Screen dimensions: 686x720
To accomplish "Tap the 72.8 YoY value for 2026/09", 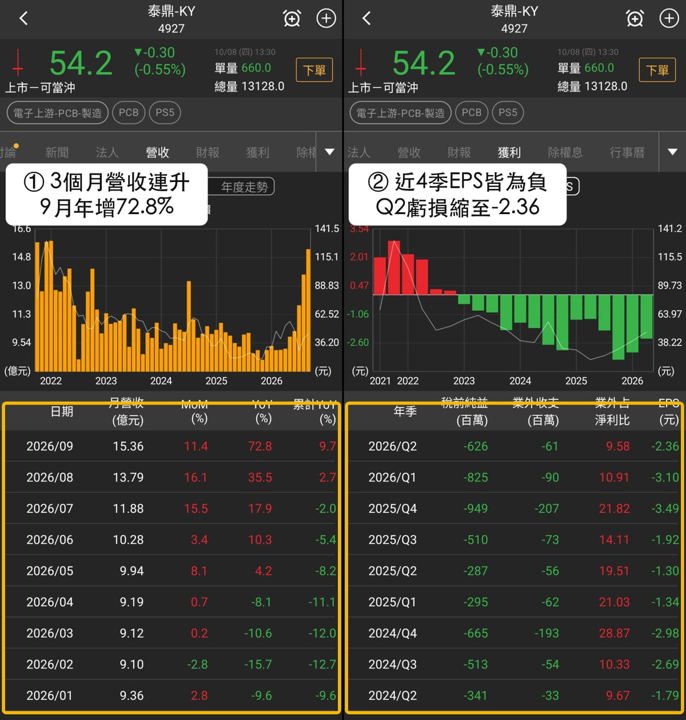I will coord(260,446).
